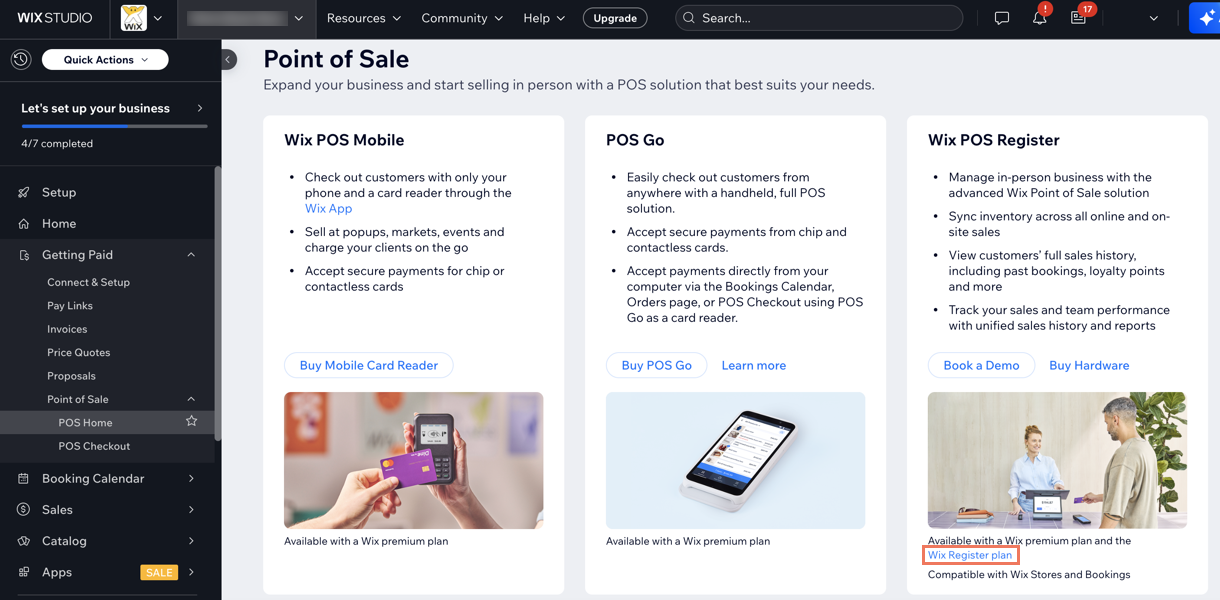Collapse the Getting Paid section
This screenshot has width=1220, height=600.
click(x=191, y=254)
